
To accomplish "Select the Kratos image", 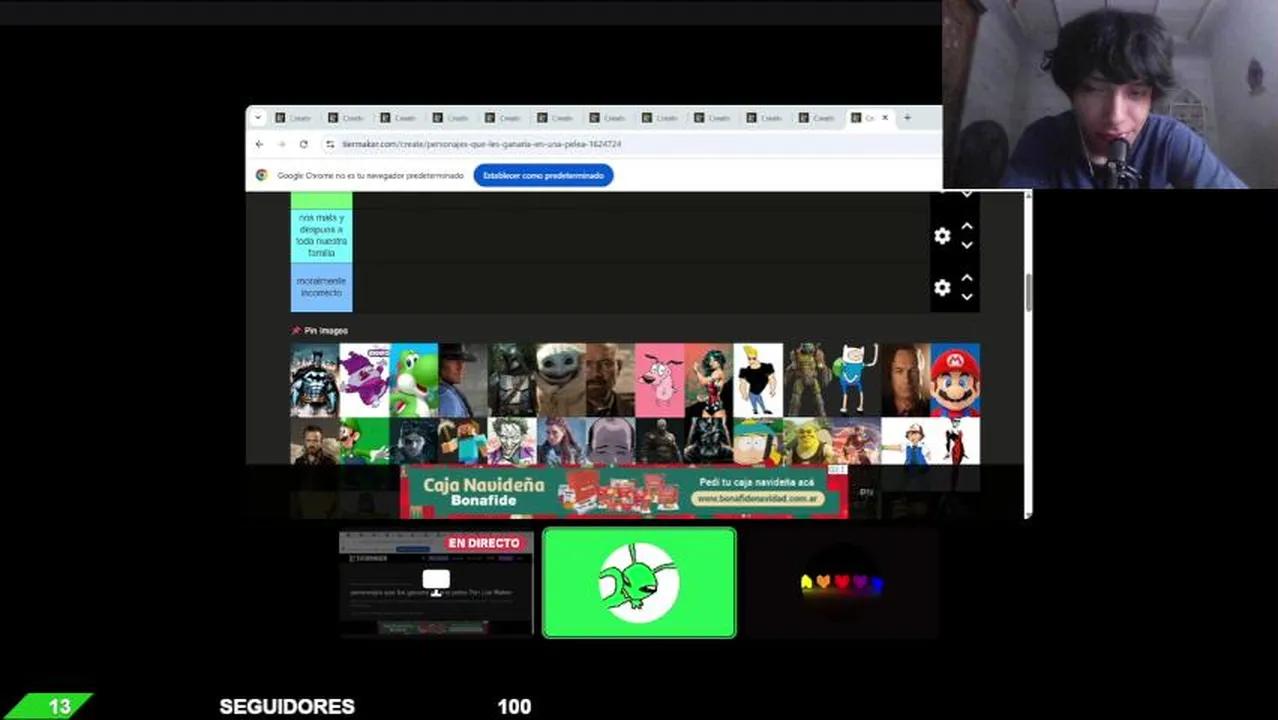I will 660,441.
